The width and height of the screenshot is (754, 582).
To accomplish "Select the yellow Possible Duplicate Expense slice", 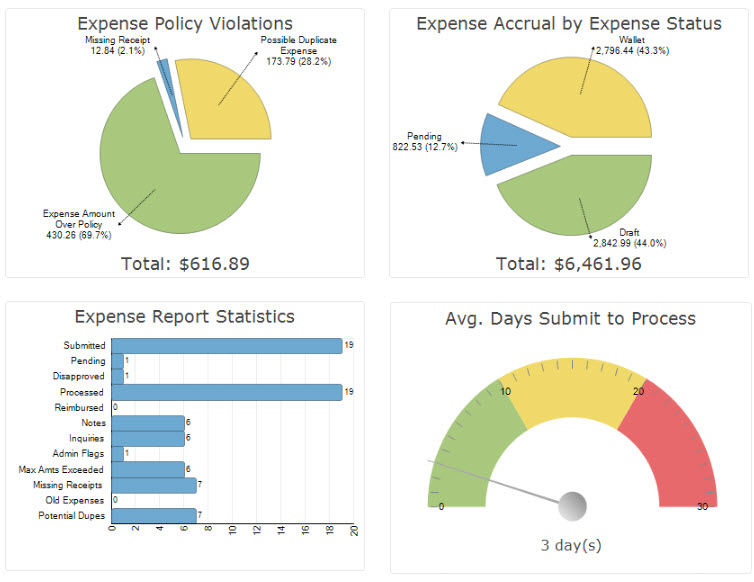I will 221,101.
